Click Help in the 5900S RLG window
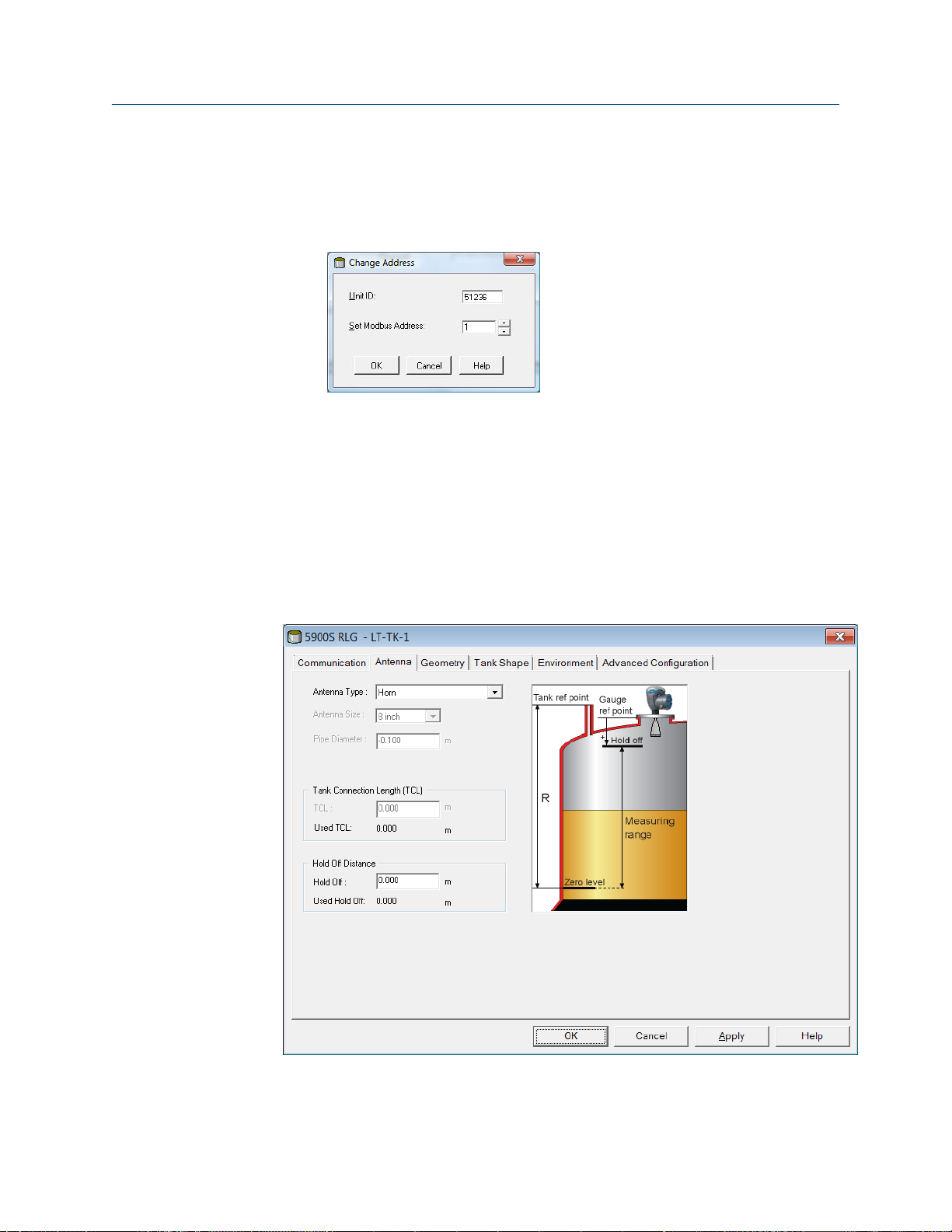The width and height of the screenshot is (952, 1232). pos(812,1036)
